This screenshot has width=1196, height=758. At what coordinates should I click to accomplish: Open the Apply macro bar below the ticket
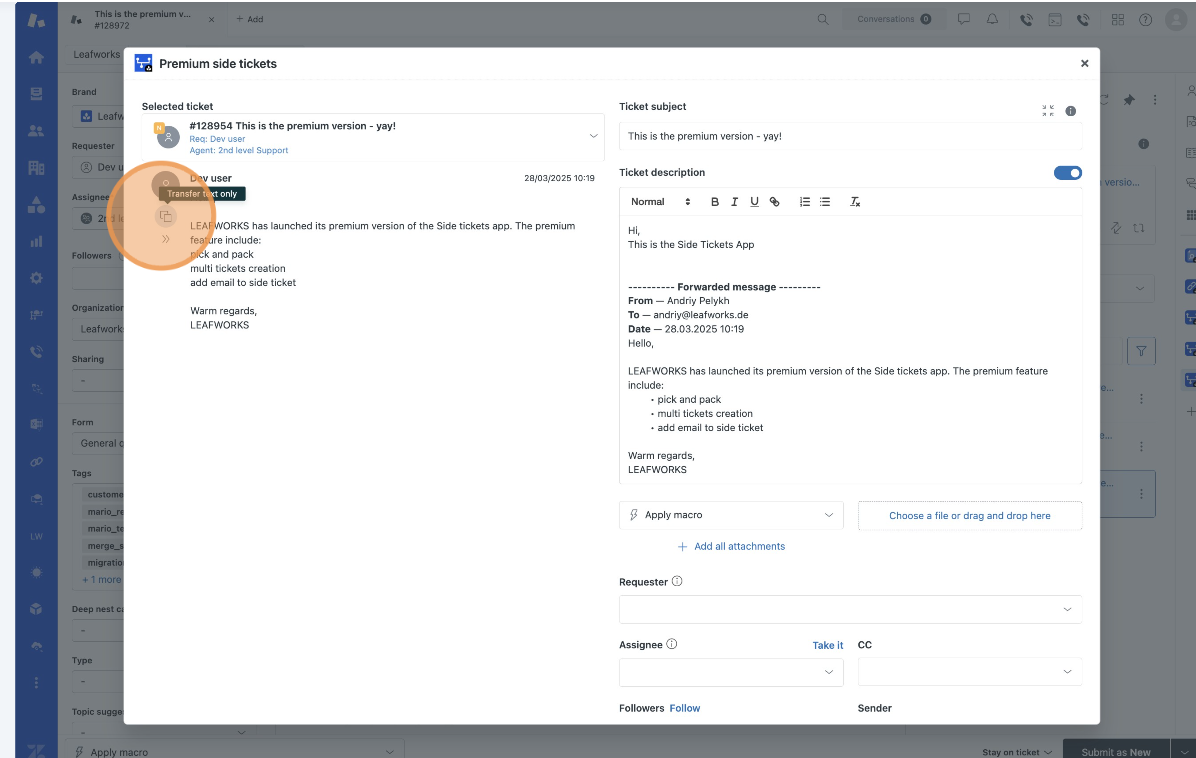point(234,752)
